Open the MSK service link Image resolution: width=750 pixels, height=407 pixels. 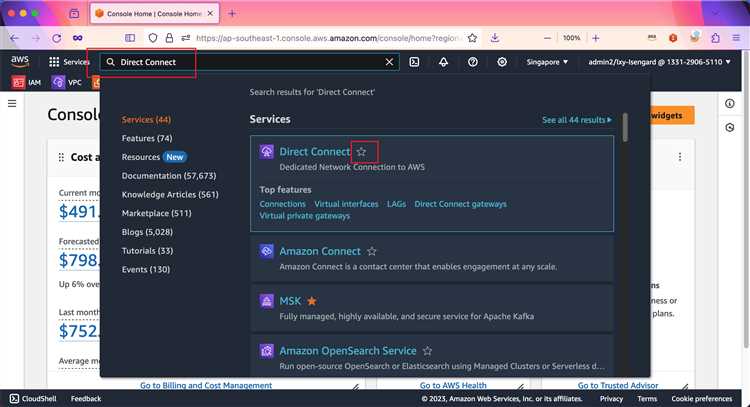(290, 301)
